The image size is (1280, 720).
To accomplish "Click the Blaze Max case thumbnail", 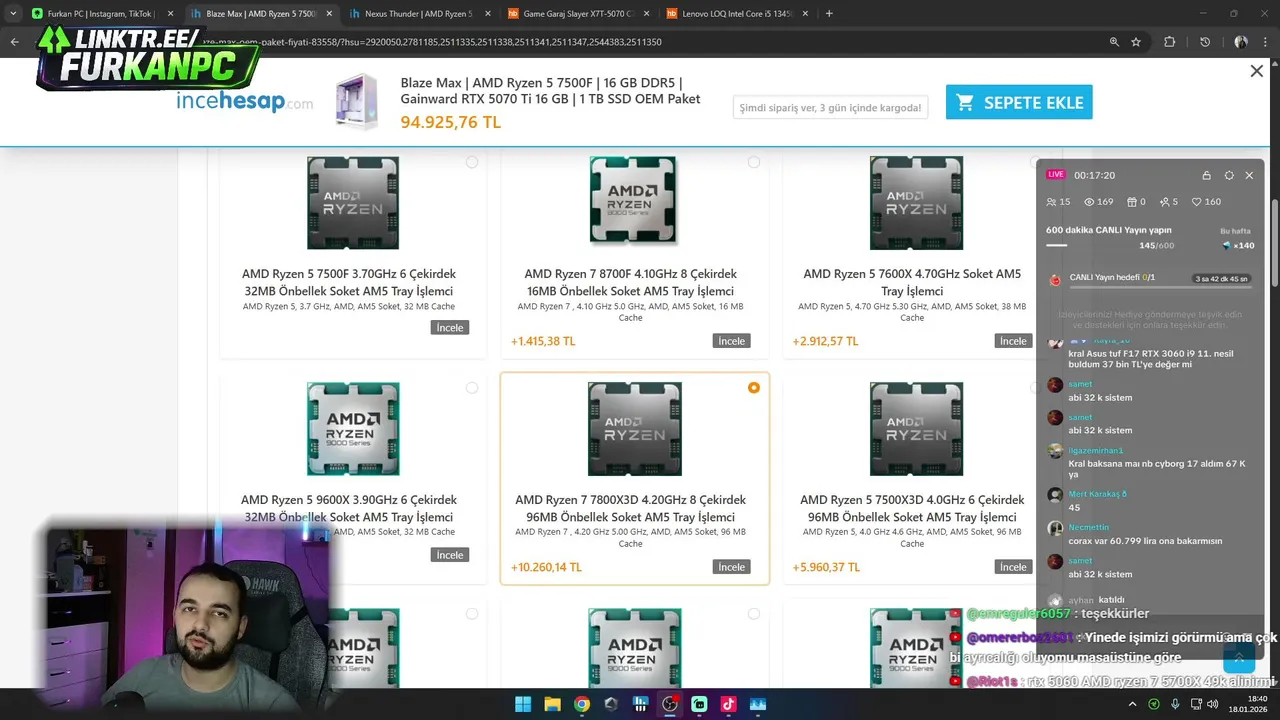I will pos(357,101).
